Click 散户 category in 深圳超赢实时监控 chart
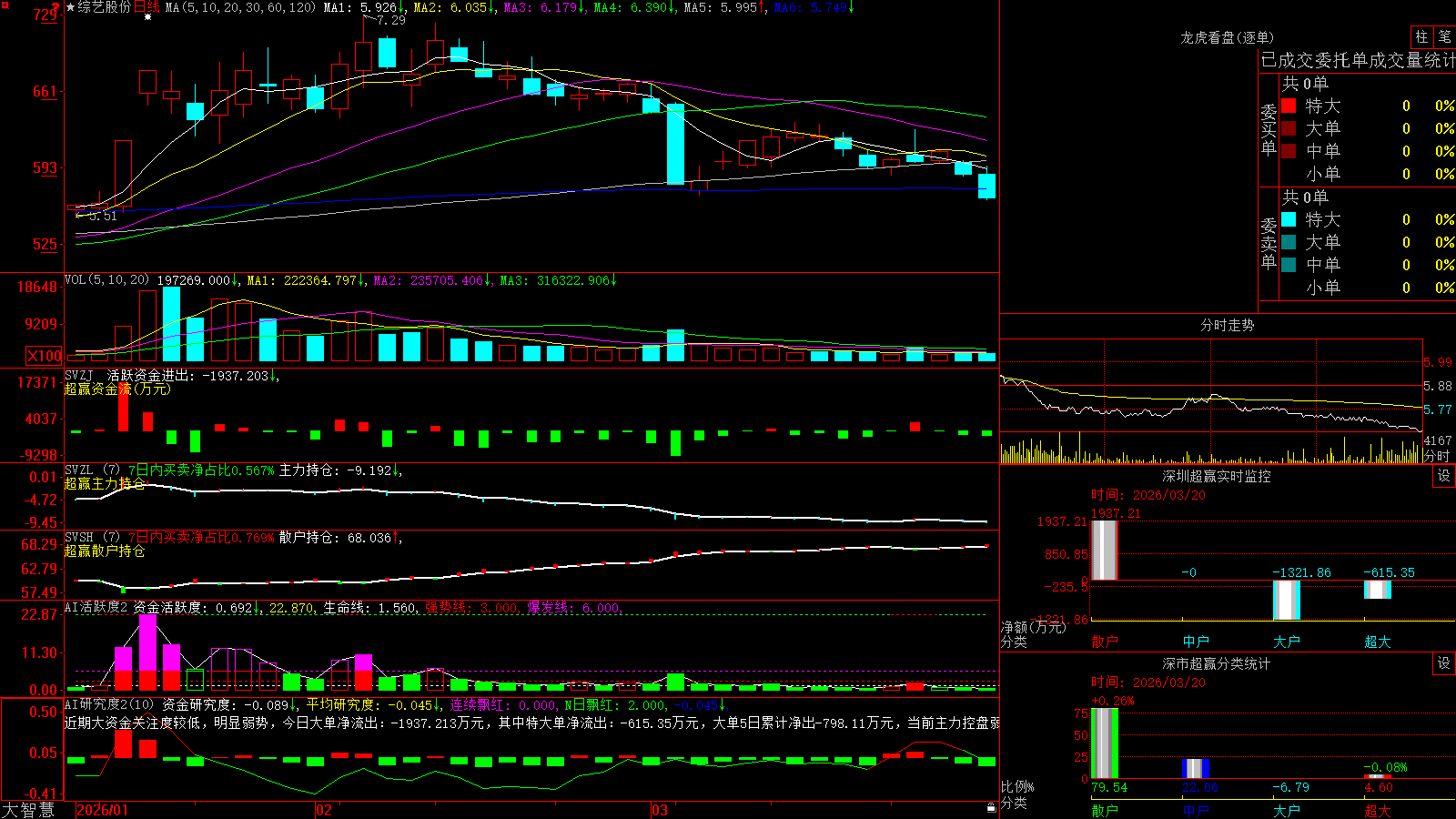1456x819 pixels. (x=1105, y=642)
